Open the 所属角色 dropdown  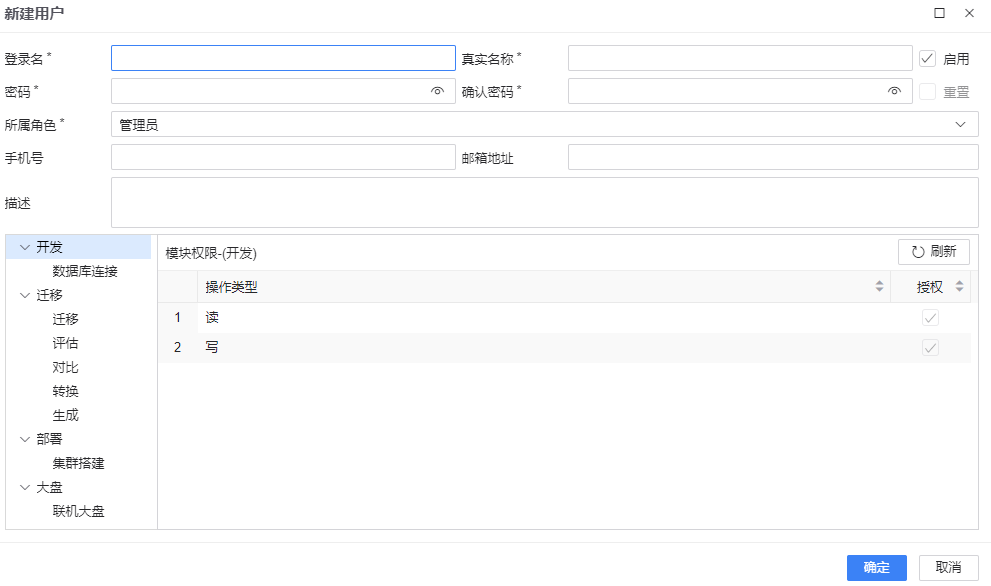(x=544, y=125)
